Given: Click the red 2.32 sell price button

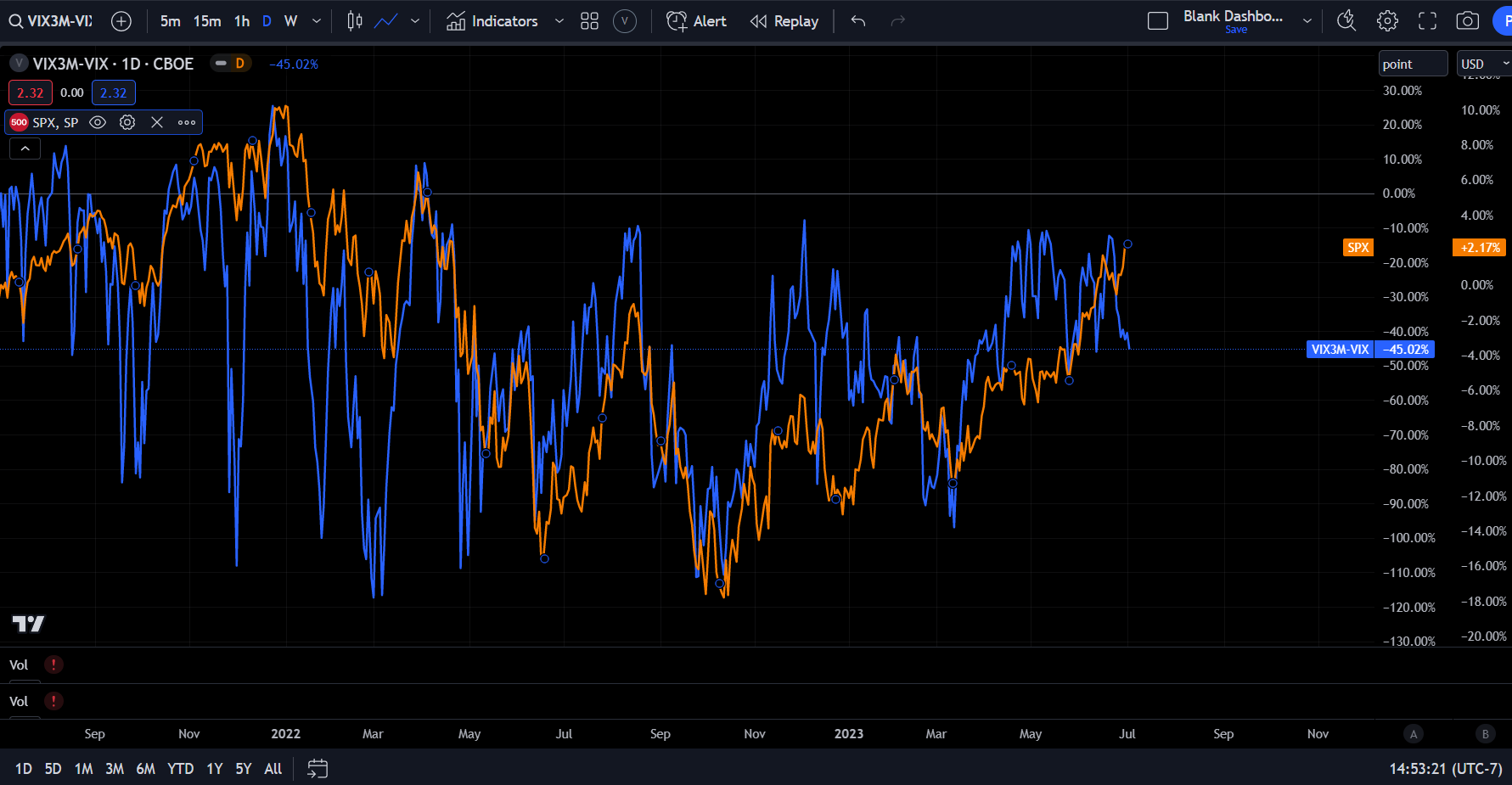Looking at the screenshot, I should tap(31, 93).
